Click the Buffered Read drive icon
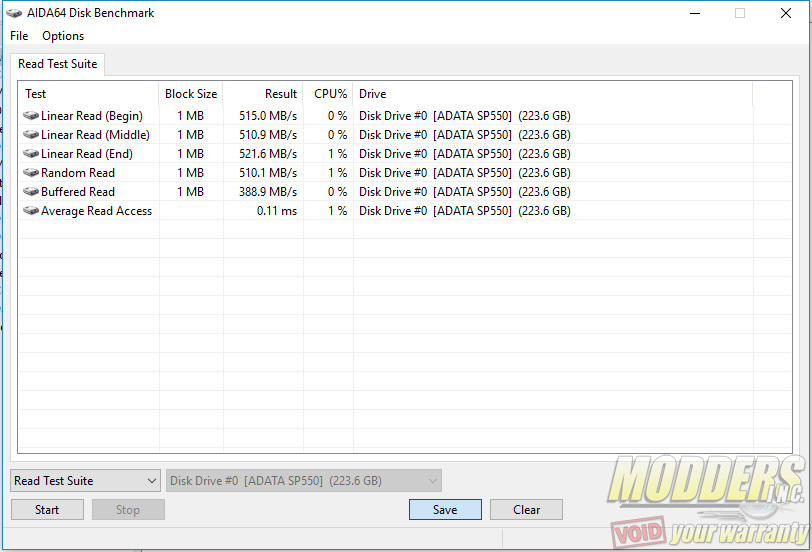 (31, 191)
